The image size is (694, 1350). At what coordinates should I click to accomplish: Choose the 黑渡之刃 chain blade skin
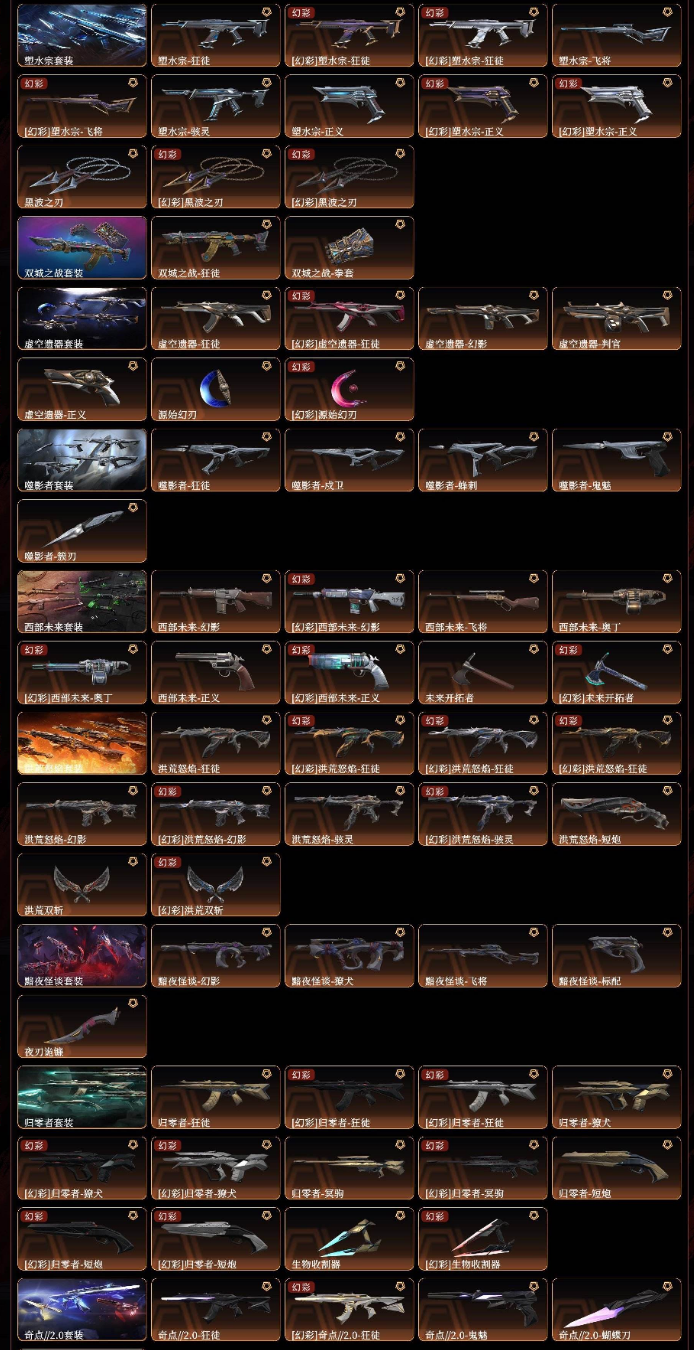(x=82, y=178)
